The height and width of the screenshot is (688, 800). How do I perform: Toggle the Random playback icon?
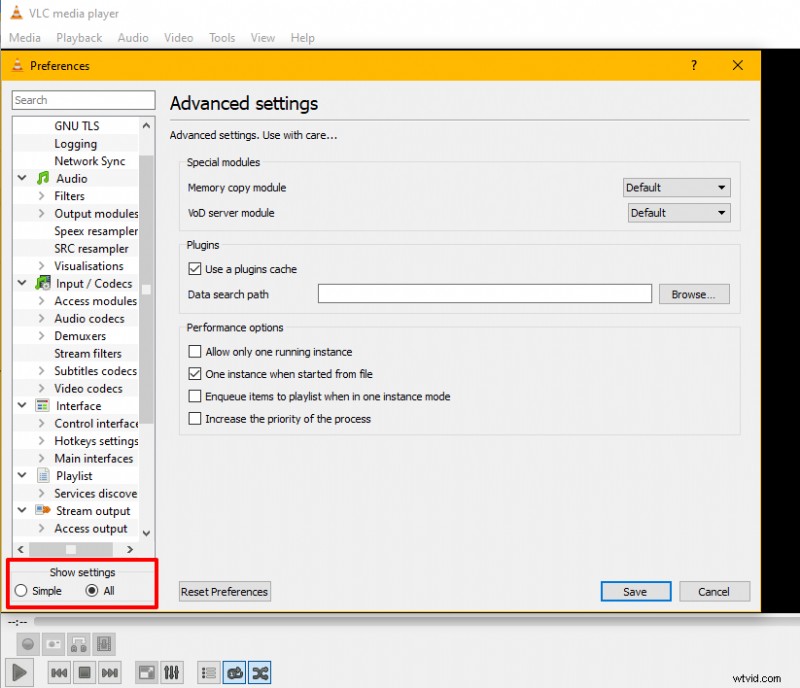click(259, 672)
